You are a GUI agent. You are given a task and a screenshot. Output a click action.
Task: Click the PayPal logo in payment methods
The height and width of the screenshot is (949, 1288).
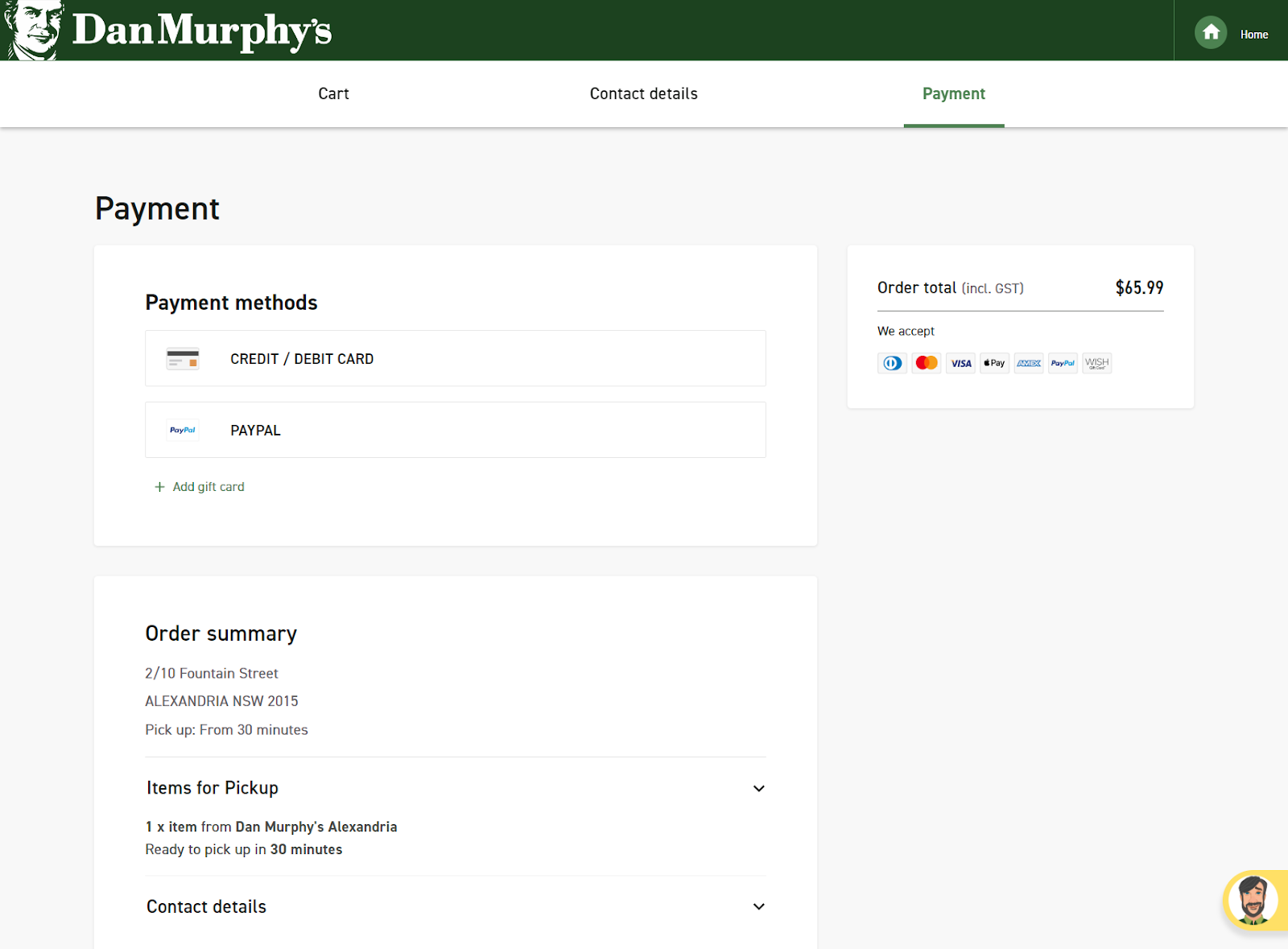click(x=183, y=431)
